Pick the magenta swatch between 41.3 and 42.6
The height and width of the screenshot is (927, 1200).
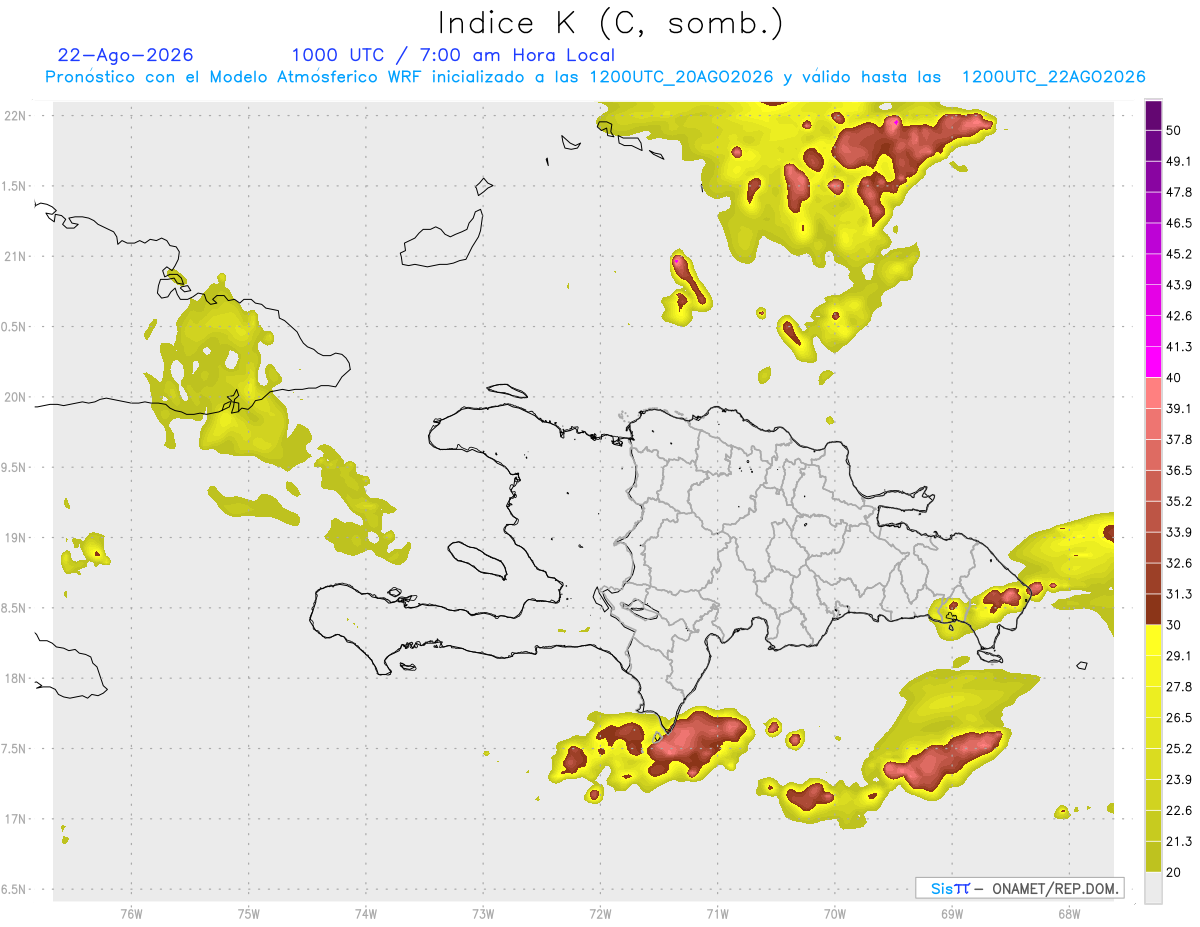[x=1153, y=331]
